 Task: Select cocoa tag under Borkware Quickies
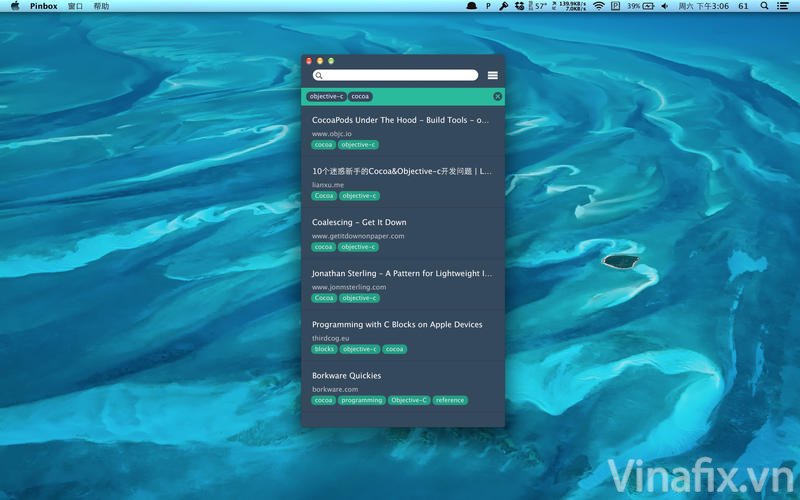[323, 400]
